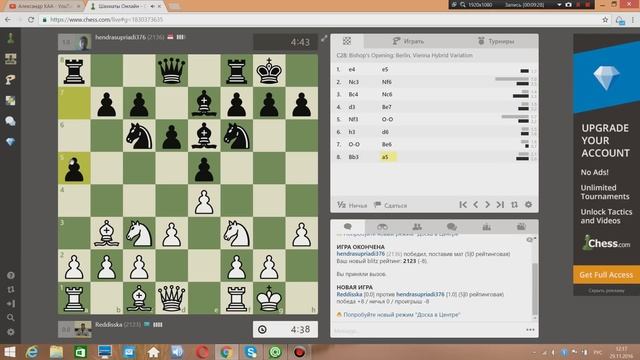
Task: Open the move list settings gear
Action: 529,204
